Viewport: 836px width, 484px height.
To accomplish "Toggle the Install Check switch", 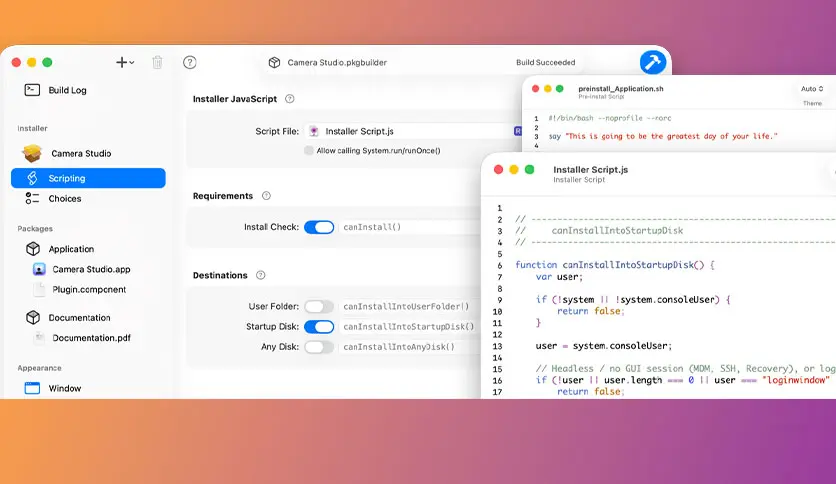I will point(319,227).
